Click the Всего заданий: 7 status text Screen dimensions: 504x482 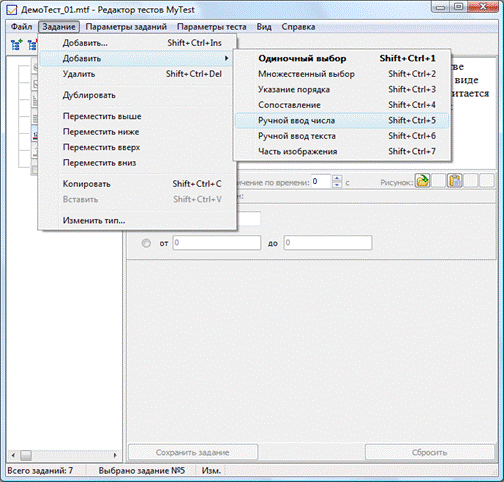click(x=40, y=471)
